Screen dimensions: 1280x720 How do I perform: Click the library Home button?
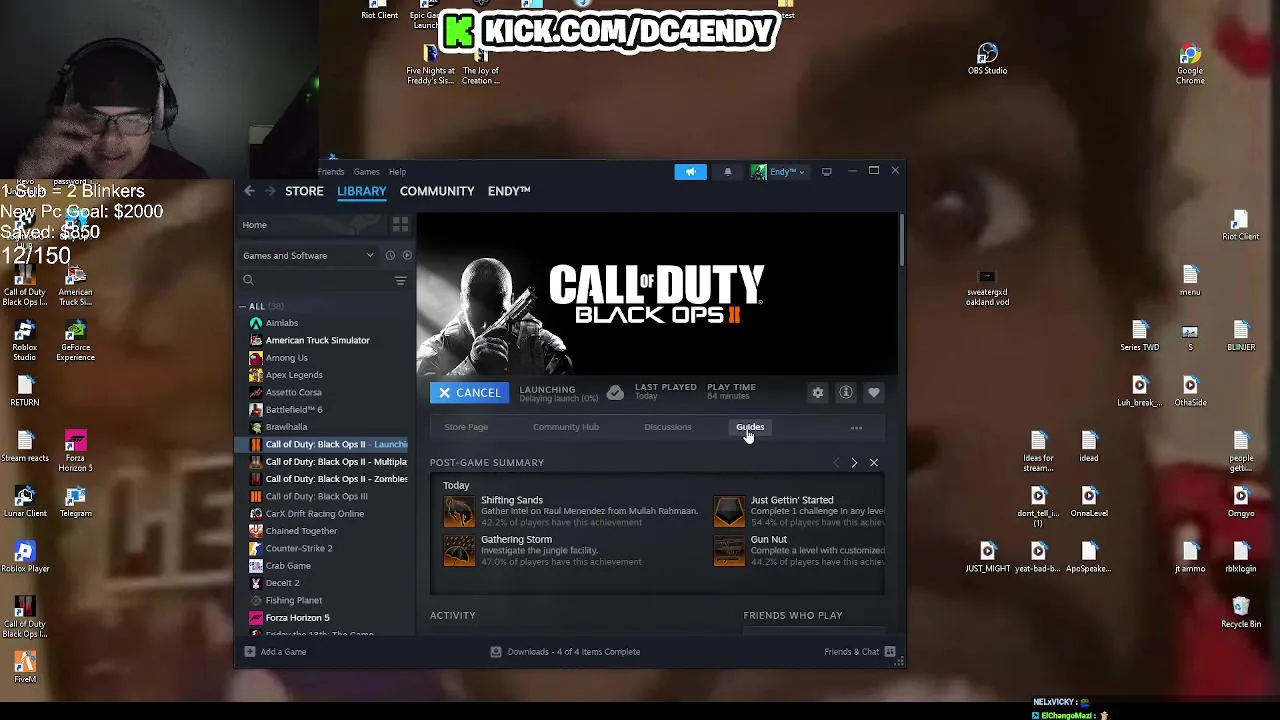pos(310,225)
